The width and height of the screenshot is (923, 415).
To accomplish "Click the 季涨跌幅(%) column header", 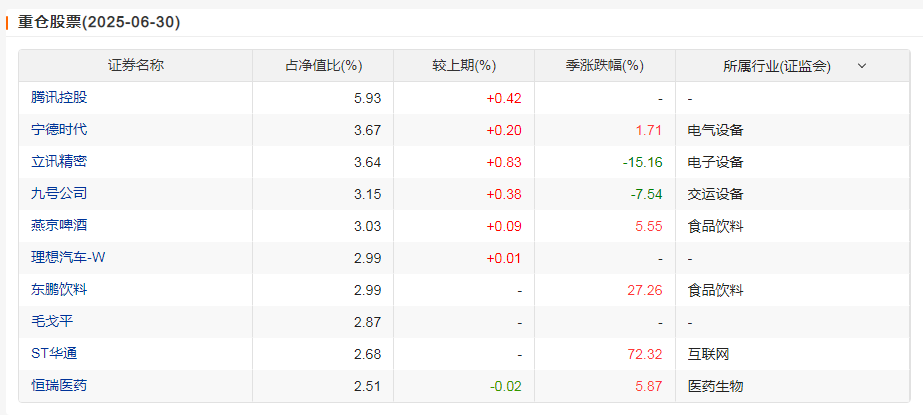I will click(x=605, y=66).
